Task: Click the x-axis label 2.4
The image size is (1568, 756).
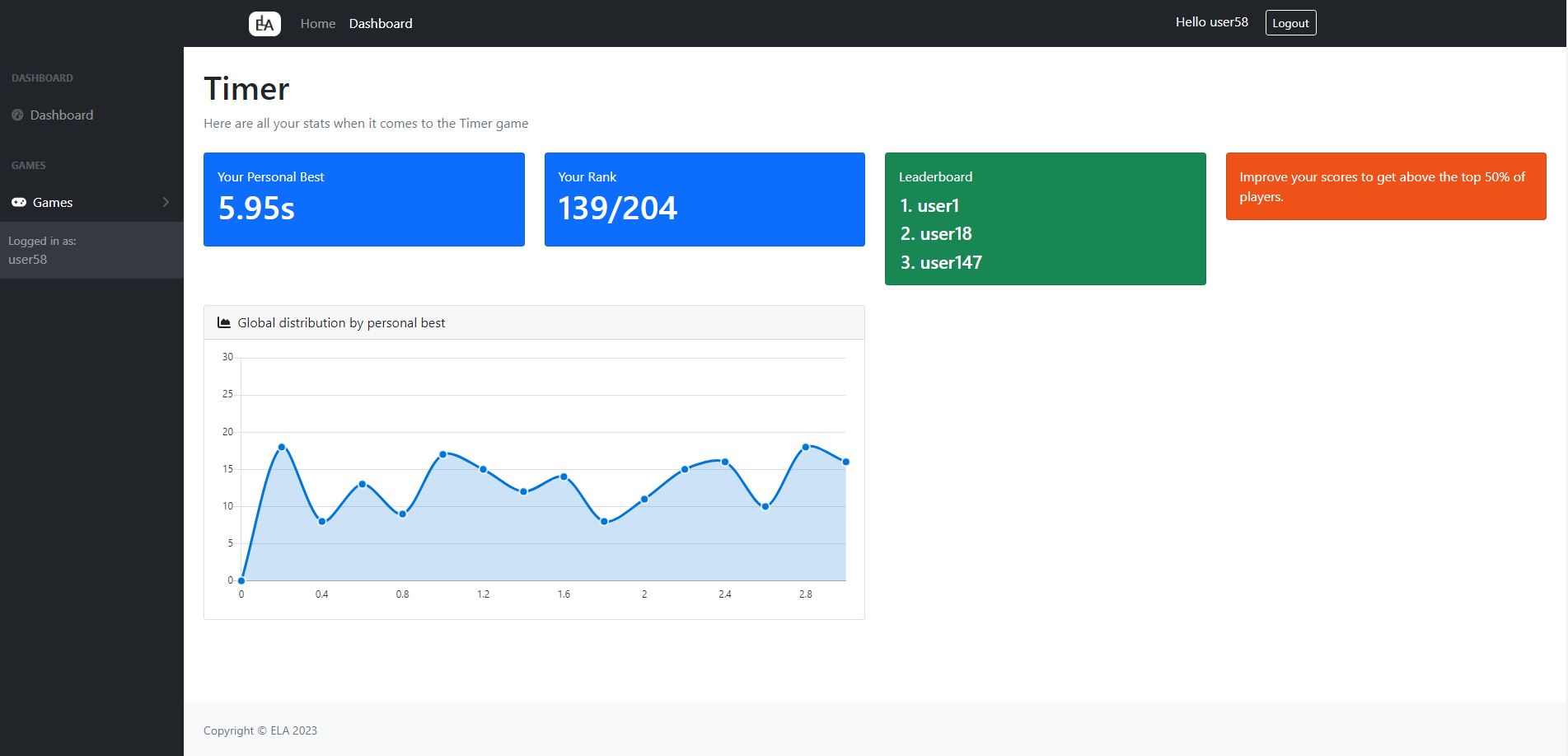Action: click(x=725, y=594)
